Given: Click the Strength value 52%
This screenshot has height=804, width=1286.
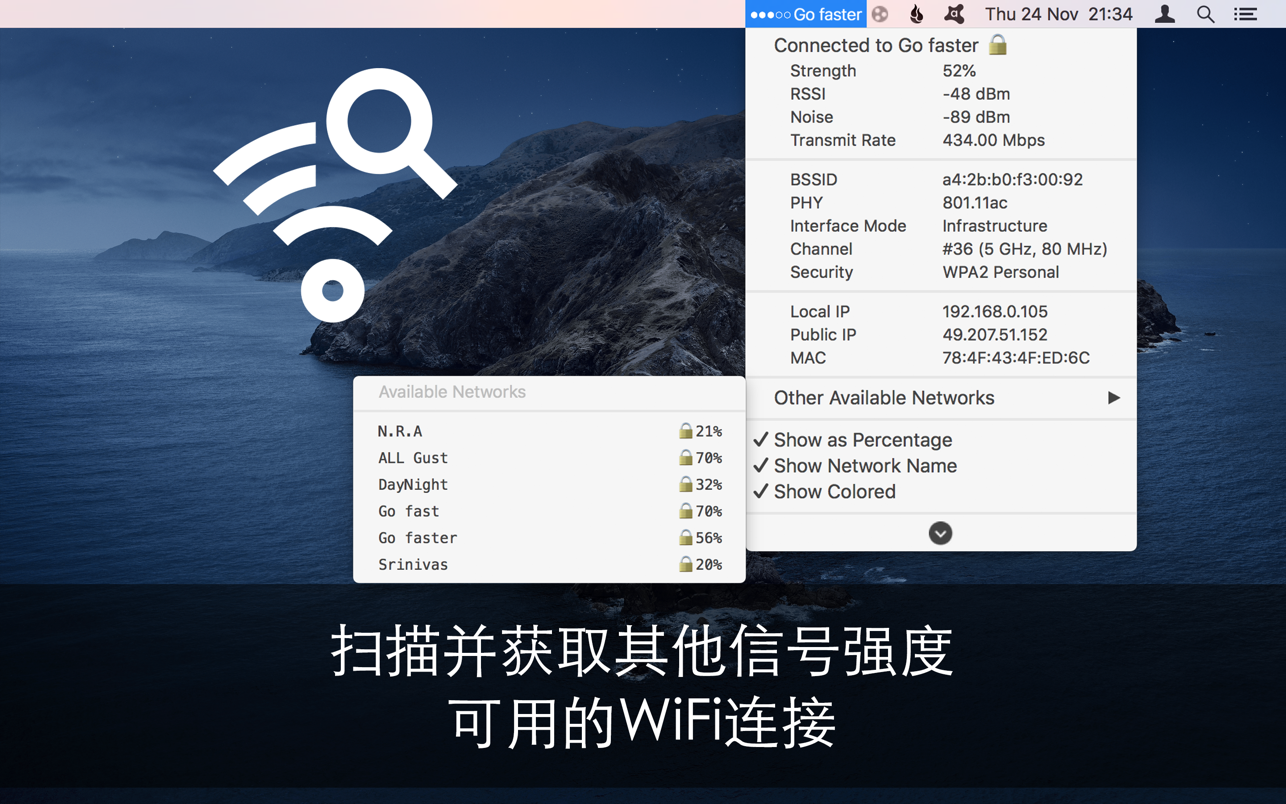Looking at the screenshot, I should point(959,71).
